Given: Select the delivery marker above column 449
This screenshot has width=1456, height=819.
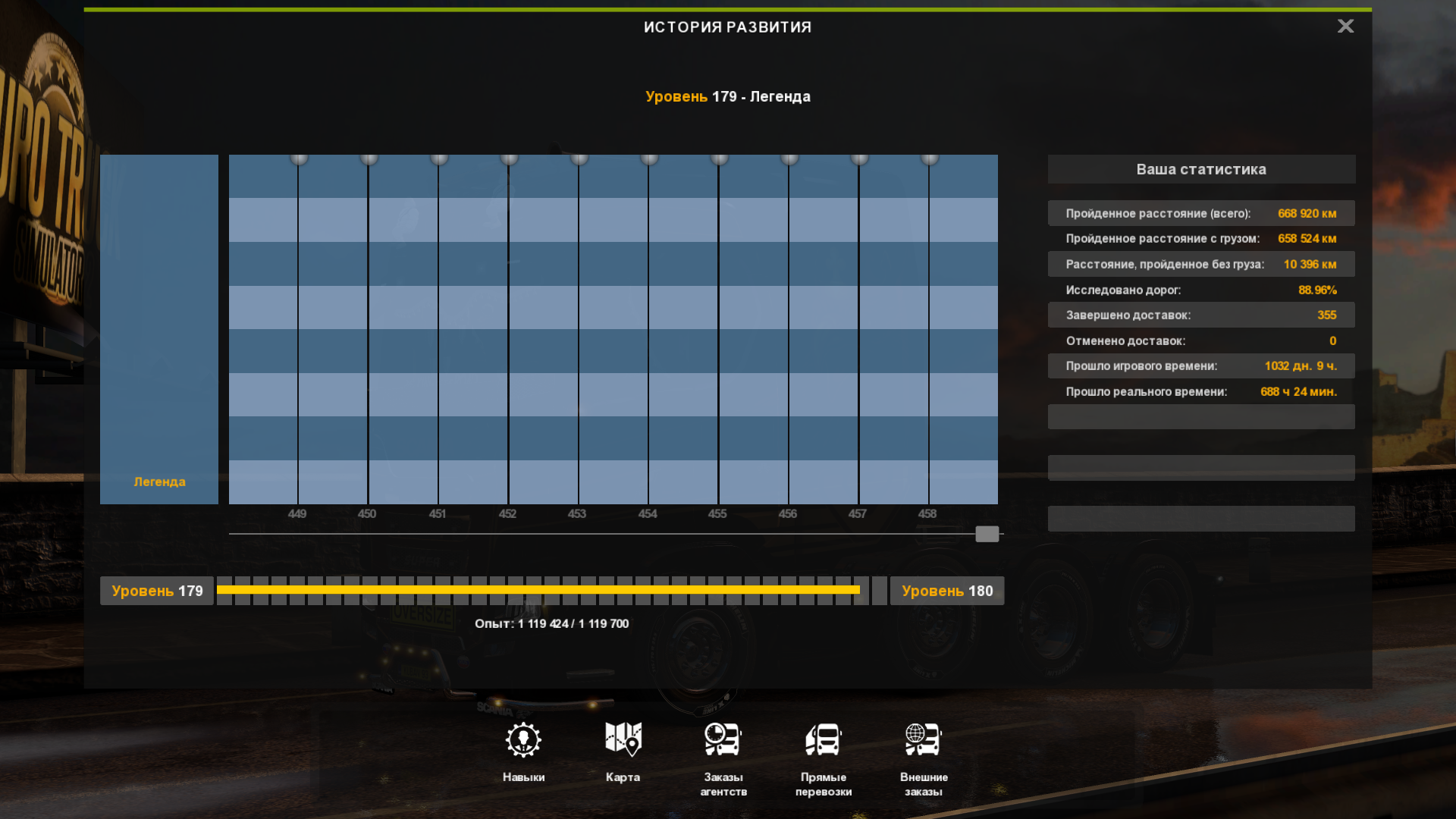Looking at the screenshot, I should pos(299,158).
